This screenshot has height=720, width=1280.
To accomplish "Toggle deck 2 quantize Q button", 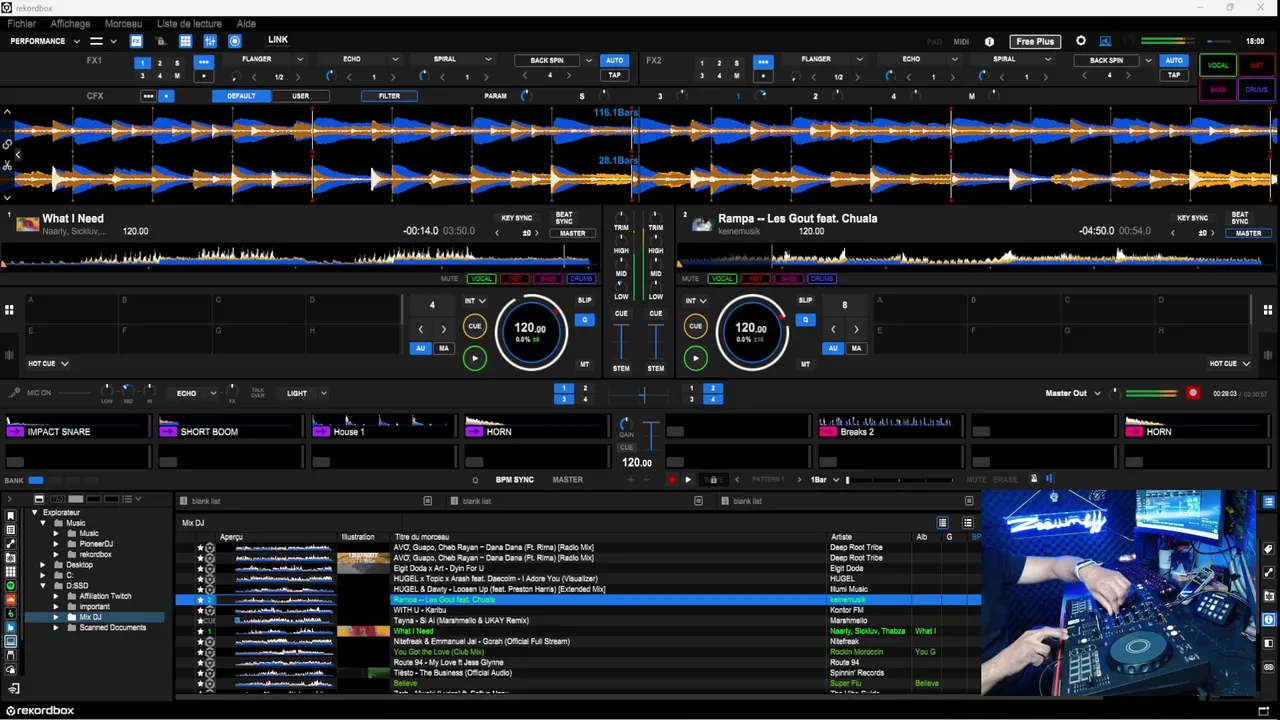I will coord(805,320).
